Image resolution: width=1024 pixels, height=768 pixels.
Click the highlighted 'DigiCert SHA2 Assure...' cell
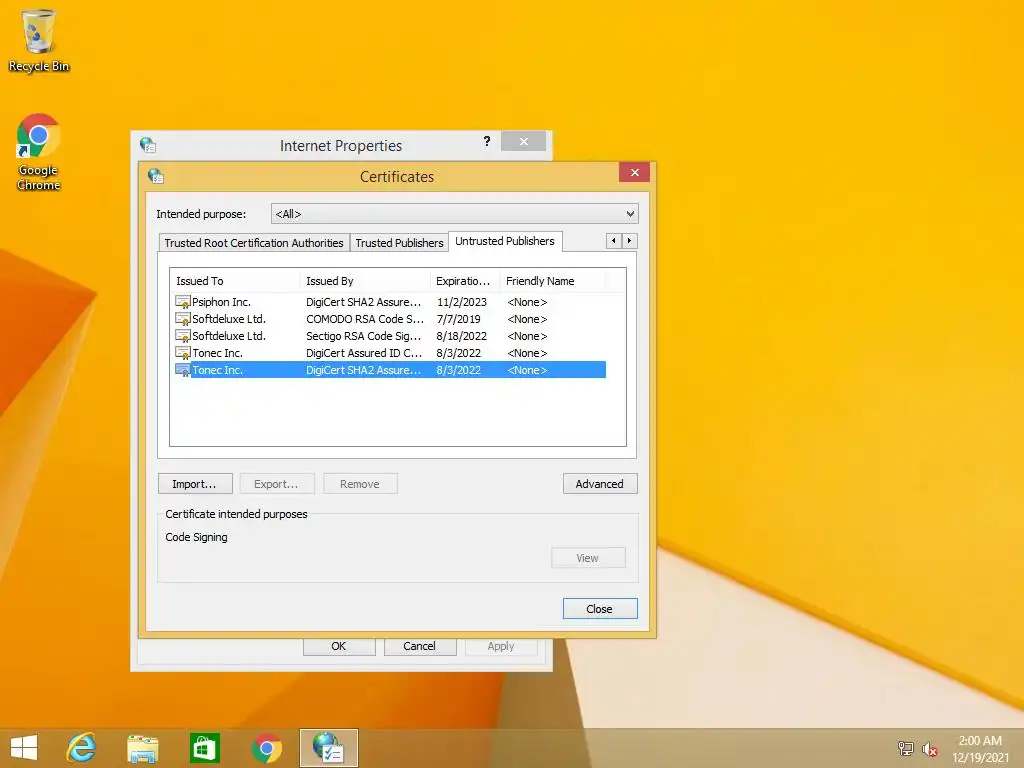(x=364, y=370)
